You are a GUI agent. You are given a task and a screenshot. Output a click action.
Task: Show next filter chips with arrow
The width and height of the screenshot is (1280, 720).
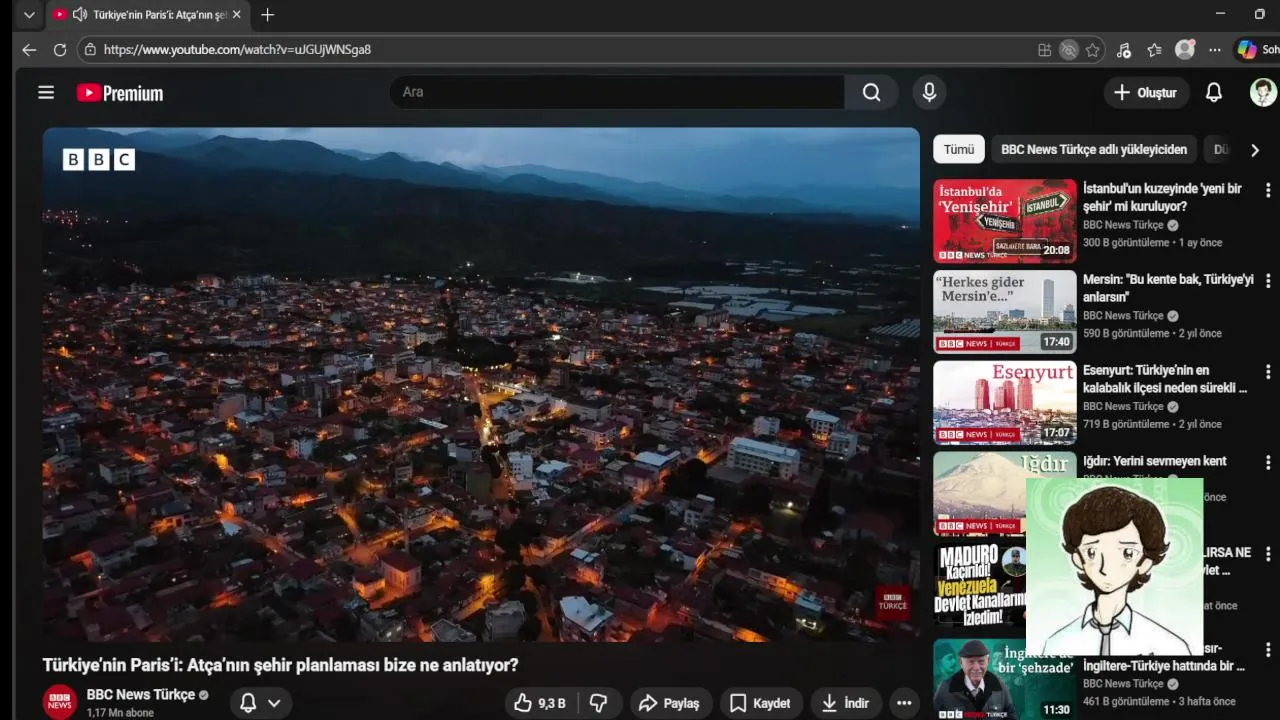[x=1255, y=150]
